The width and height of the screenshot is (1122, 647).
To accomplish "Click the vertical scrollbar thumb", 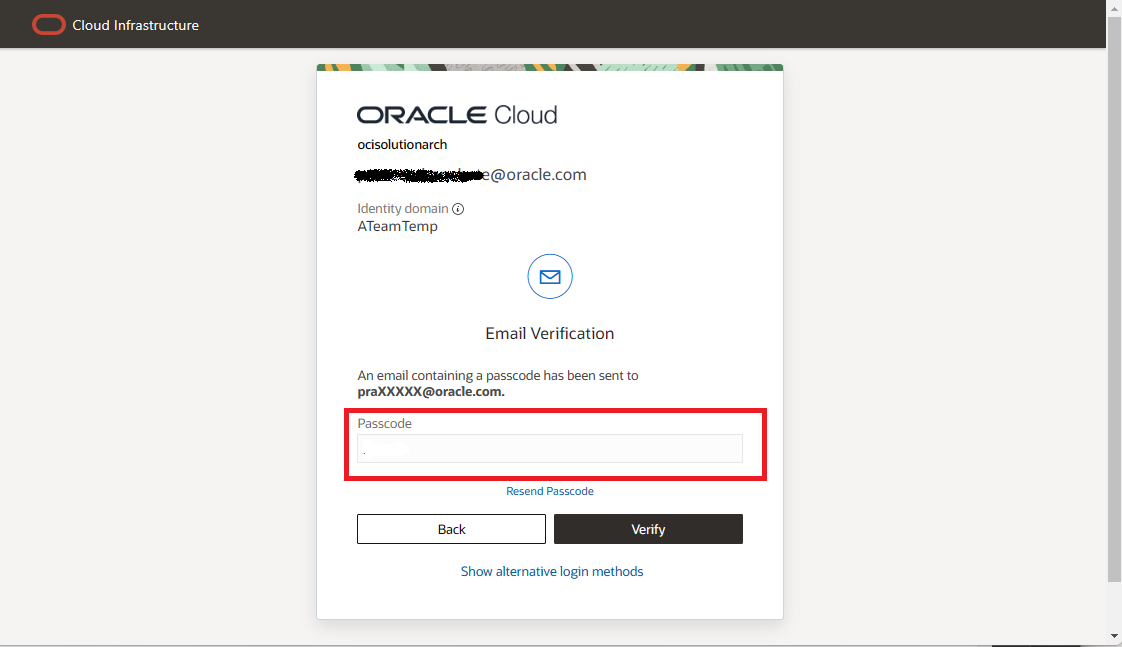I will tap(1114, 299).
